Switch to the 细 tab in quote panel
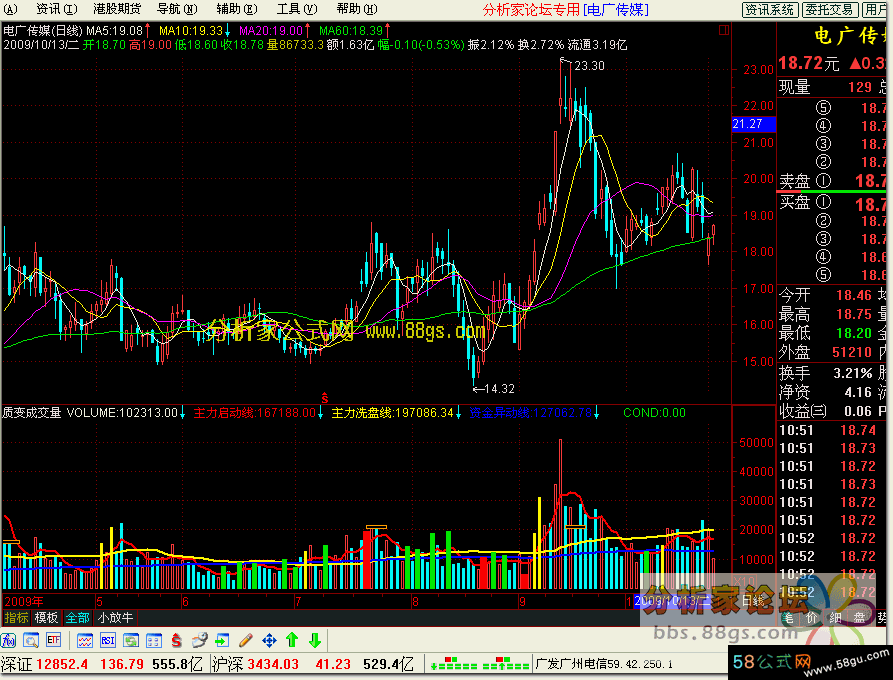This screenshot has height=680, width=893. pyautogui.click(x=835, y=618)
